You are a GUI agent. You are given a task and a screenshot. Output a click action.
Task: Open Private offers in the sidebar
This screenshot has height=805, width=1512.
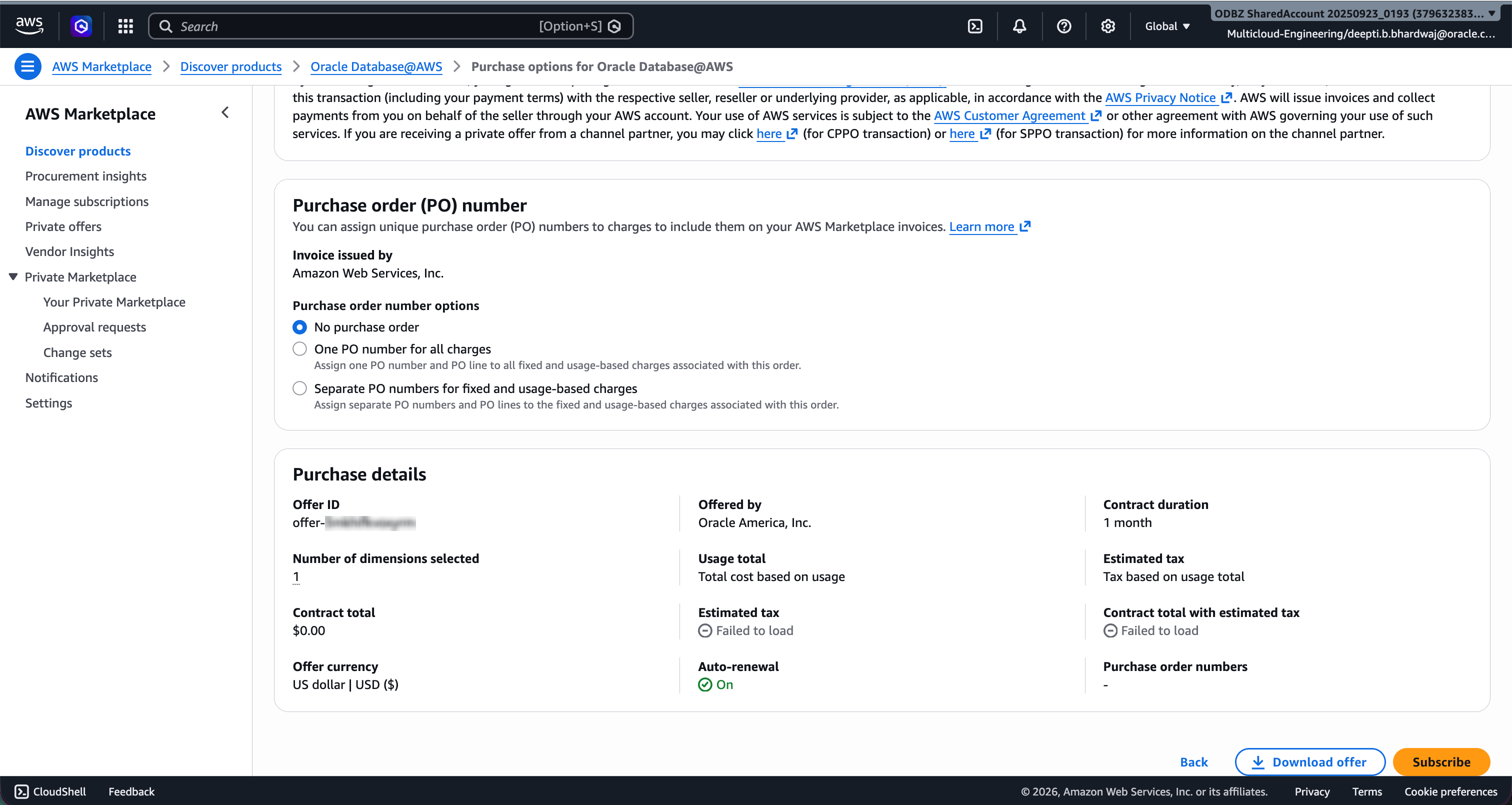63,226
